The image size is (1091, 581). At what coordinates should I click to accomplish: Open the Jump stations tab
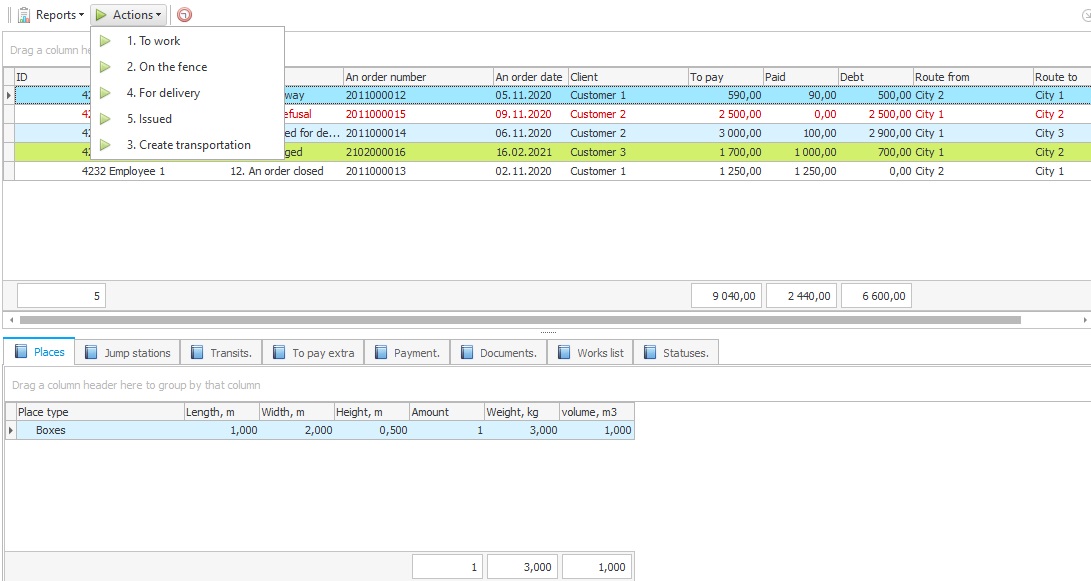(x=127, y=352)
